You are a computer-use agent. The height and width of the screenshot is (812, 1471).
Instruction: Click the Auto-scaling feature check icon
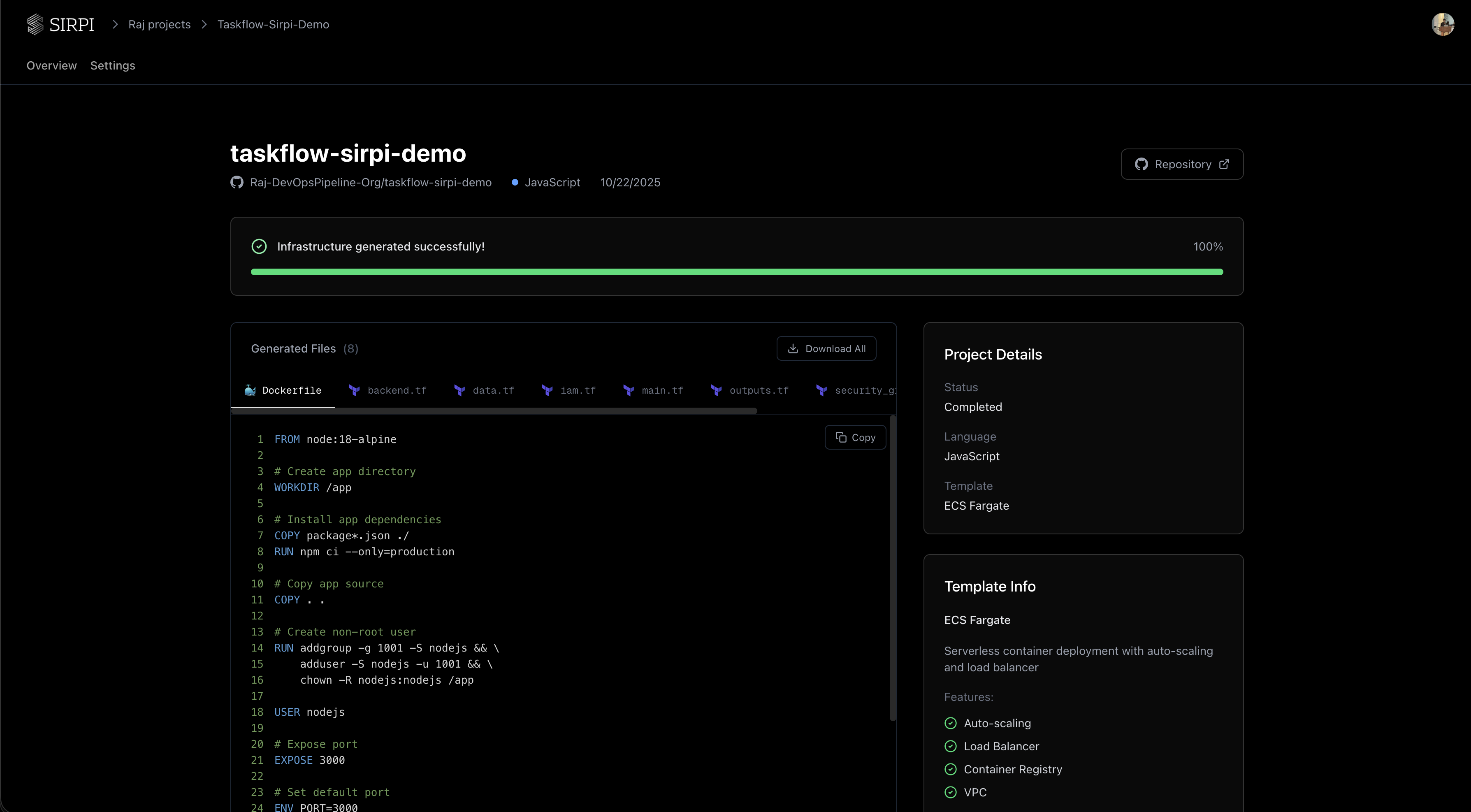[x=951, y=724]
